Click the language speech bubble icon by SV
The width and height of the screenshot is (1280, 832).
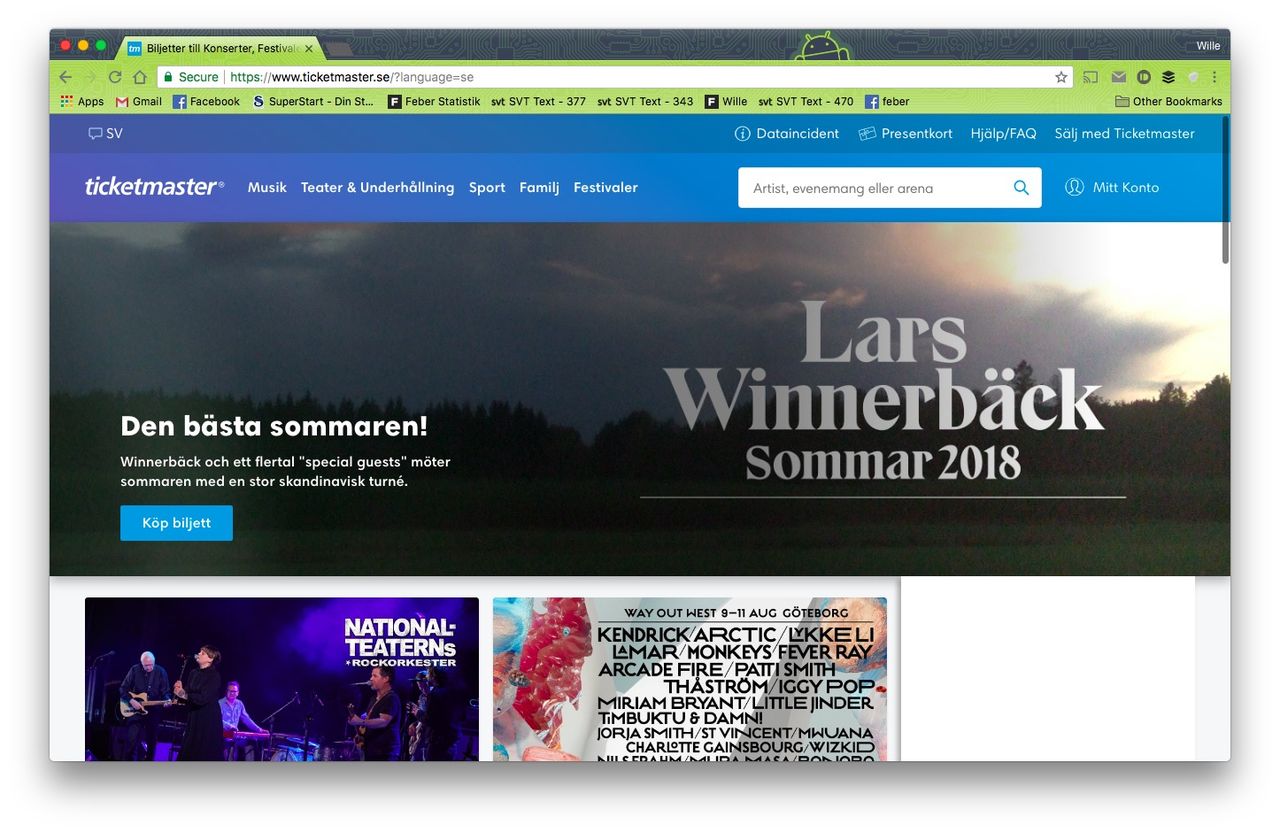click(x=95, y=133)
